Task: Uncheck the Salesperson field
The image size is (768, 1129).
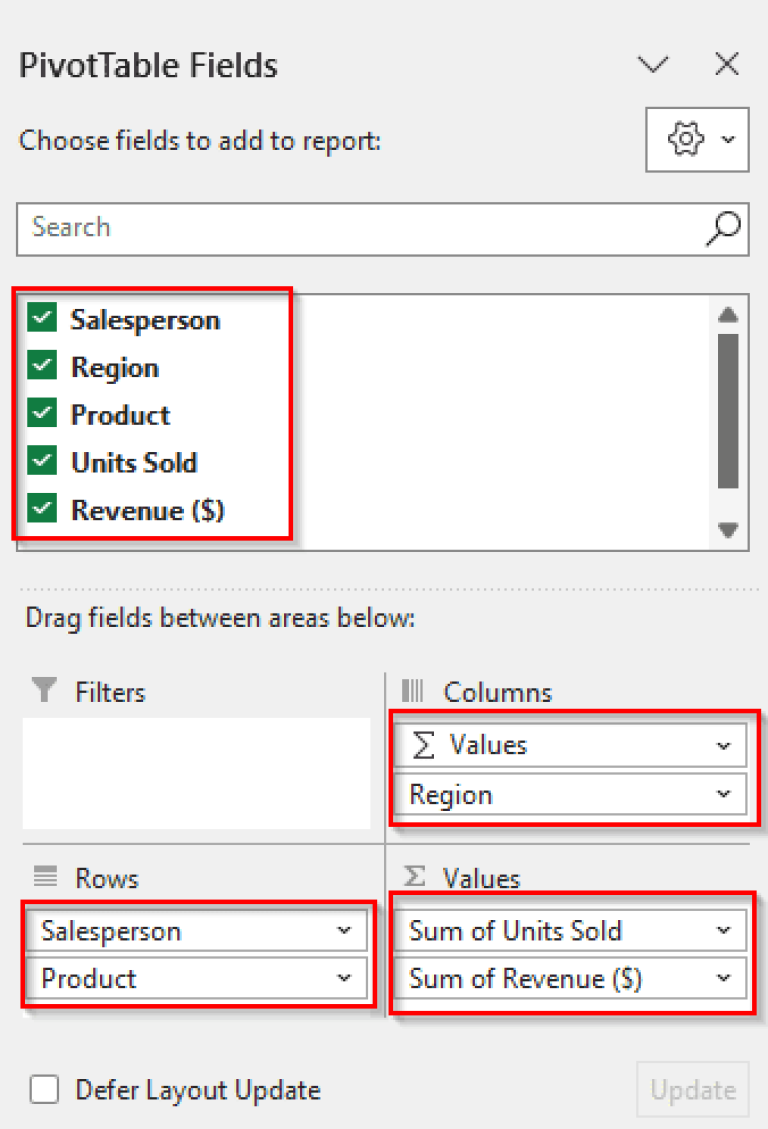Action: coord(42,318)
